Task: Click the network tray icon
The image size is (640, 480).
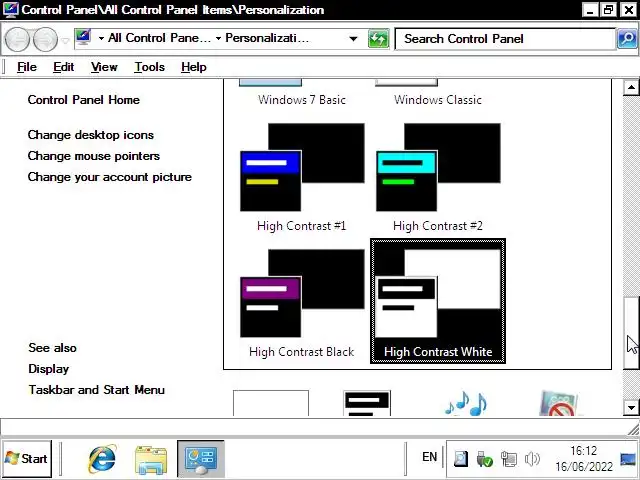Action: pos(509,459)
